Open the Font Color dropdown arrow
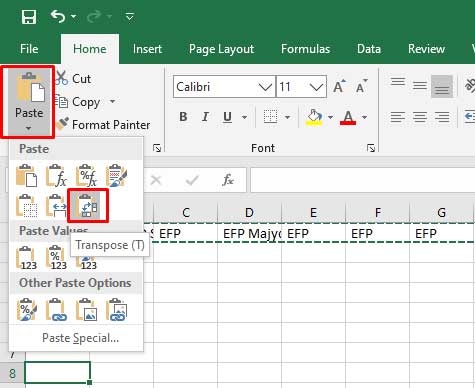 [364, 117]
